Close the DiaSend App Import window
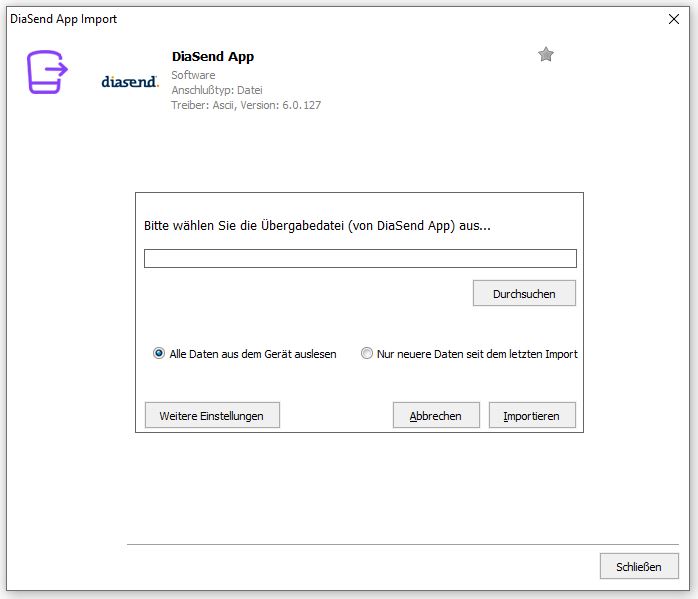This screenshot has height=599, width=698. click(x=674, y=19)
